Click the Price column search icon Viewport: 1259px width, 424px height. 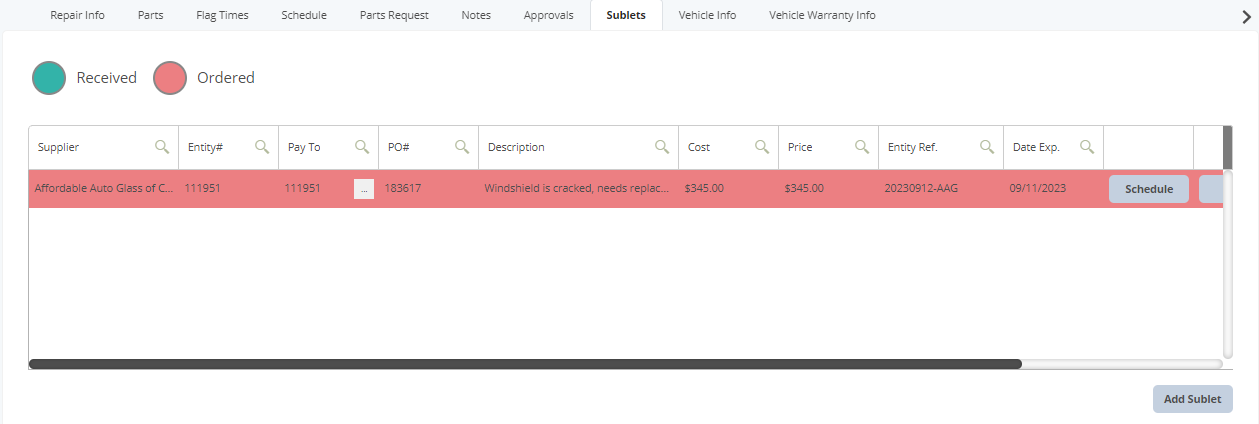point(862,147)
